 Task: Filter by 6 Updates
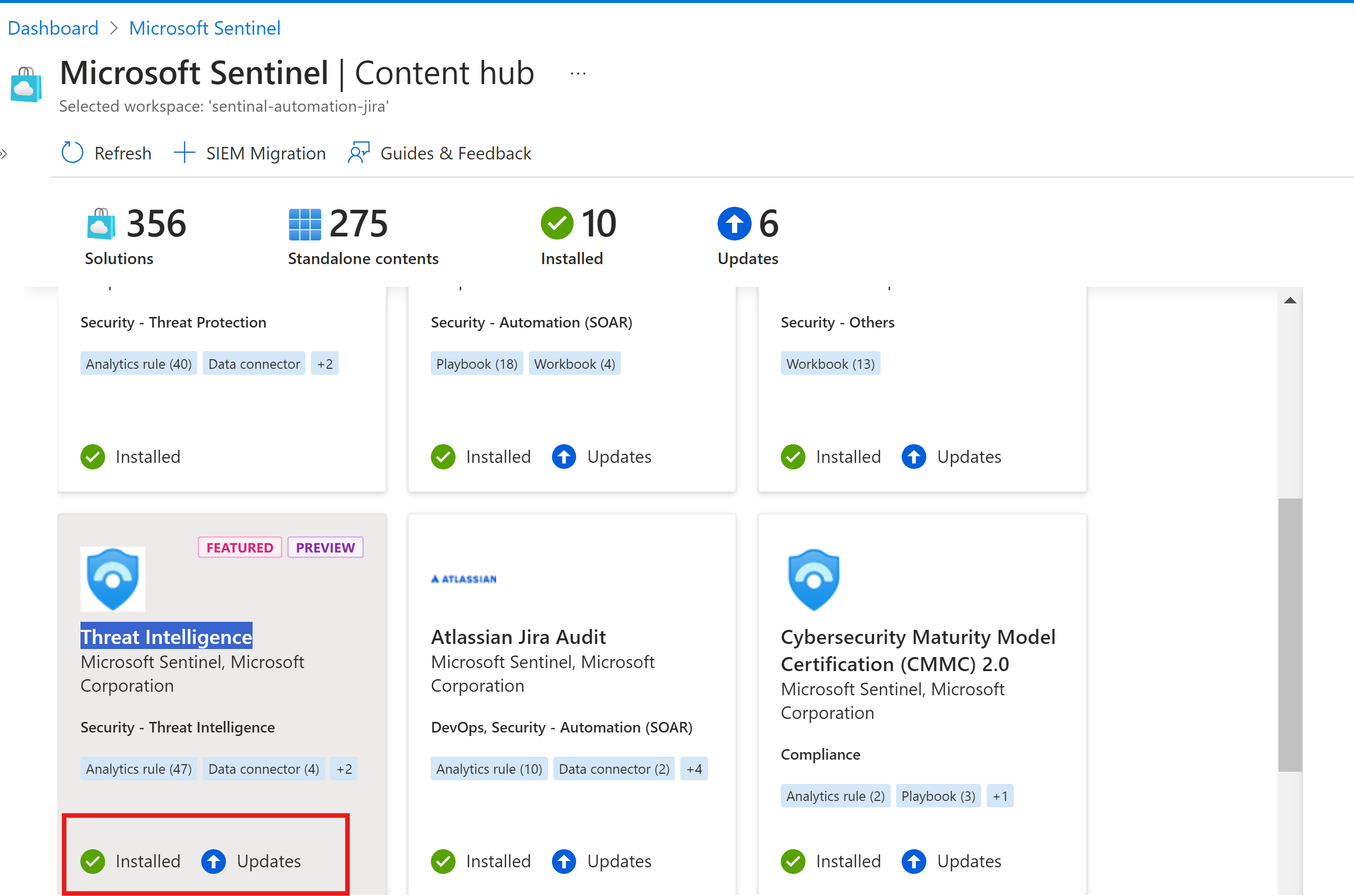click(x=748, y=236)
